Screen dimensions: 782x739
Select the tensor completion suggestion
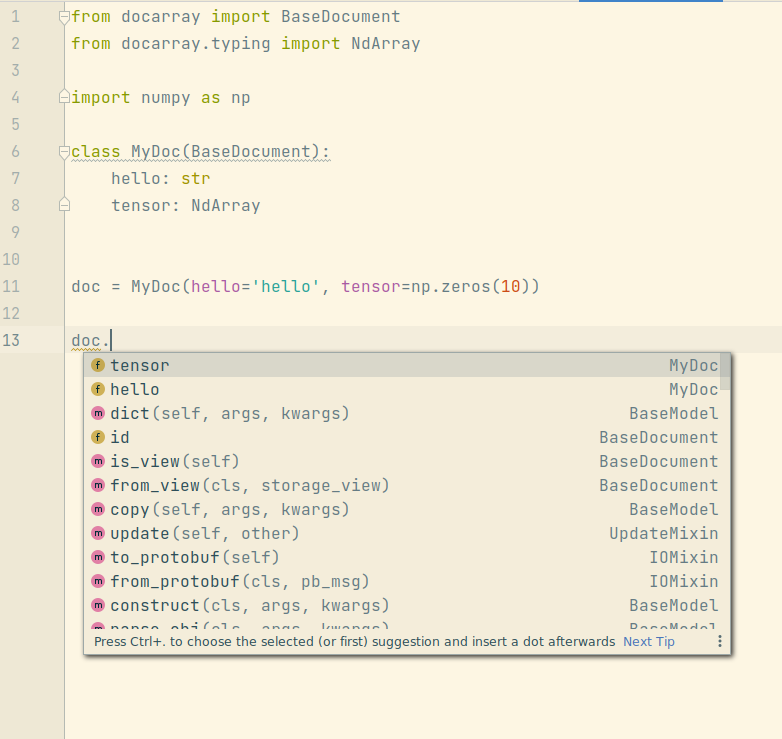tap(406, 366)
